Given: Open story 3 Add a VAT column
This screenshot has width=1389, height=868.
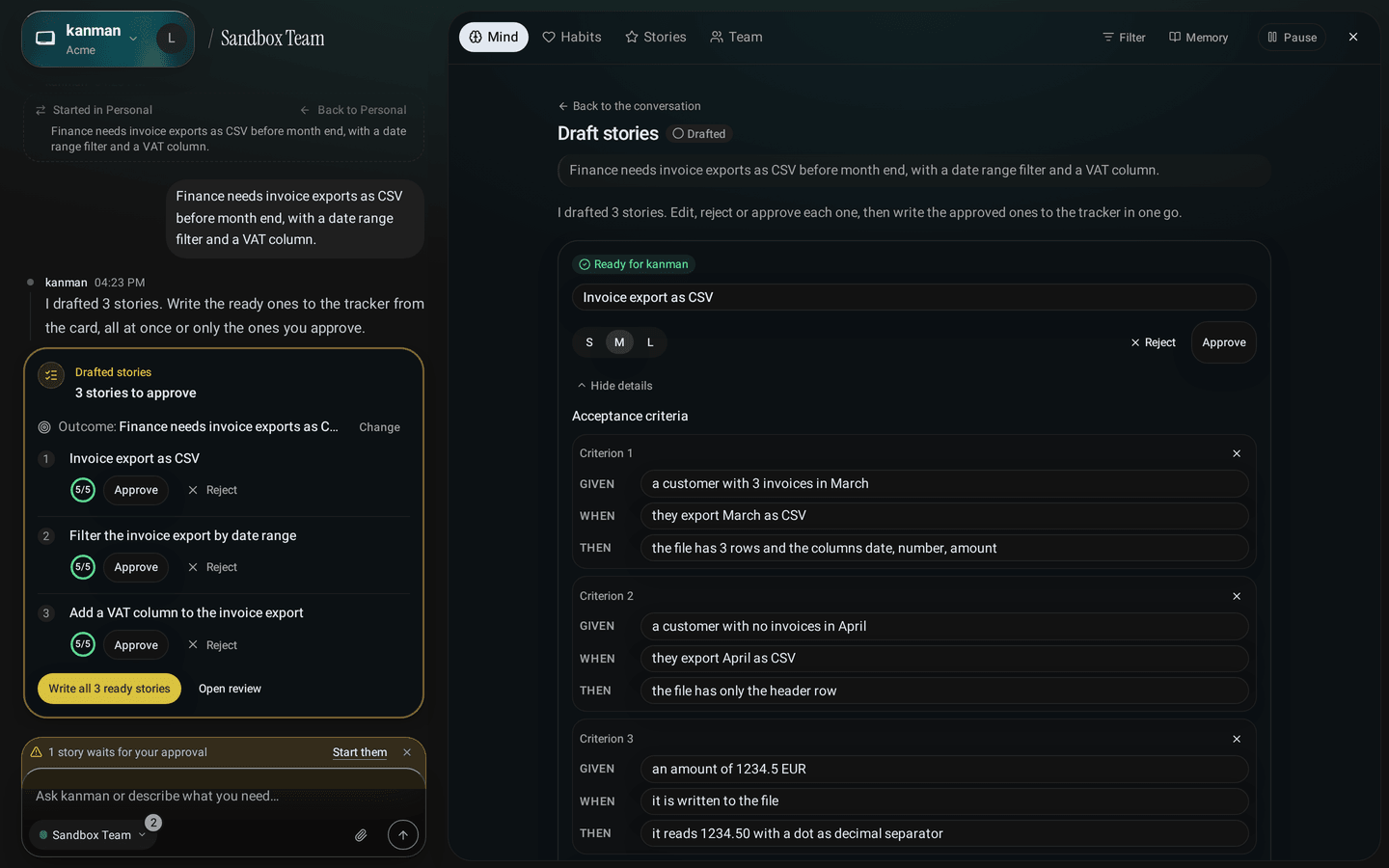Looking at the screenshot, I should pos(186,612).
